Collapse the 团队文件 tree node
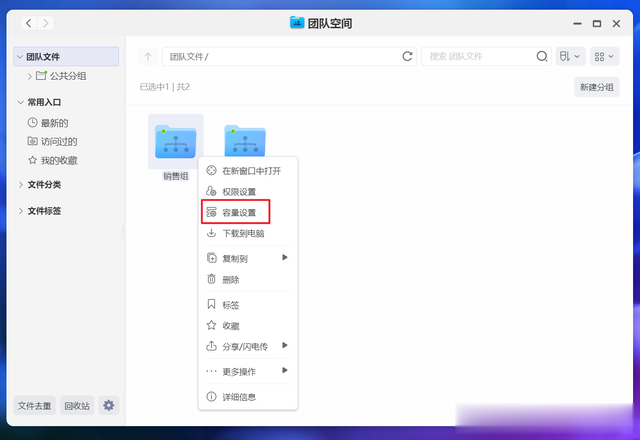 click(x=20, y=57)
